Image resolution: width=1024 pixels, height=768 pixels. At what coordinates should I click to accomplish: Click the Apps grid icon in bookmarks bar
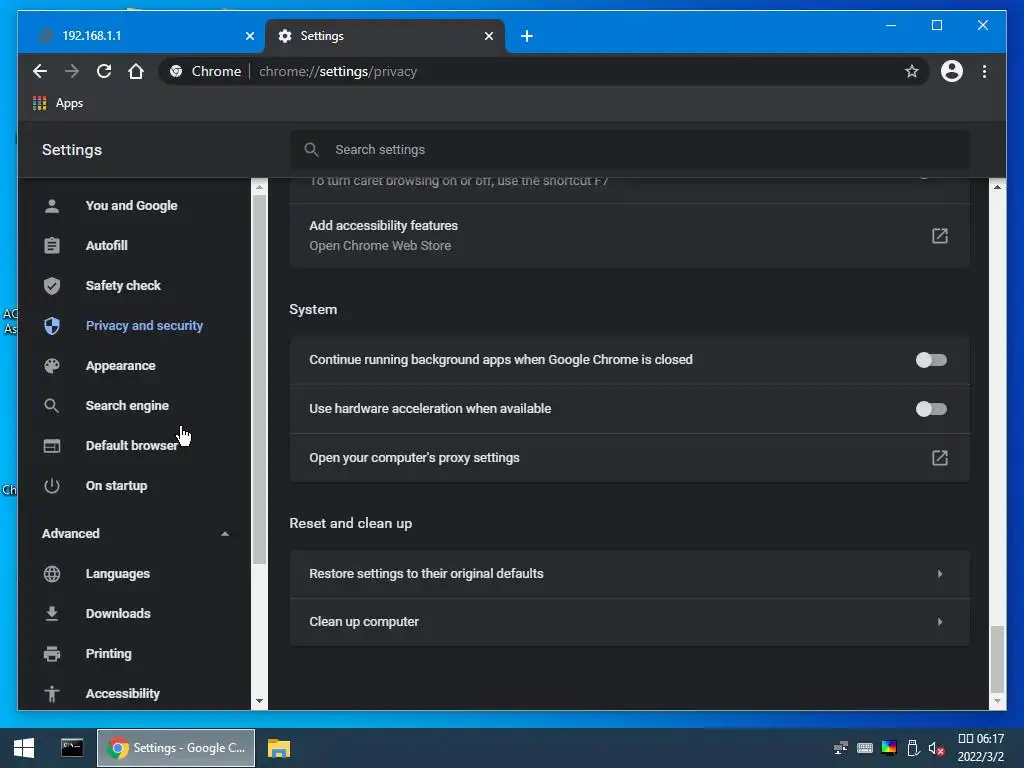tap(40, 103)
